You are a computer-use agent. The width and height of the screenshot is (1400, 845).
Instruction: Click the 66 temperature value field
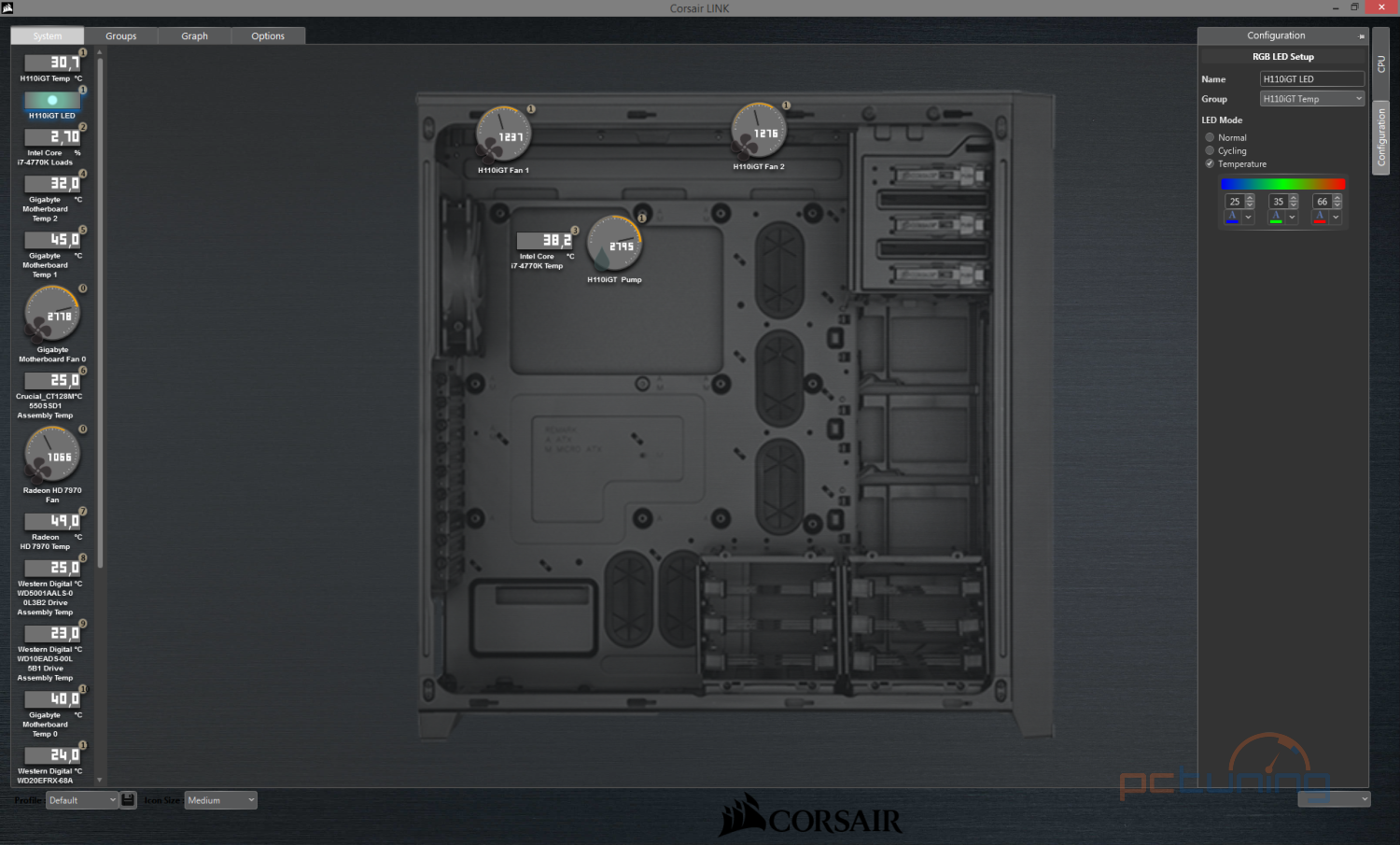click(1323, 201)
